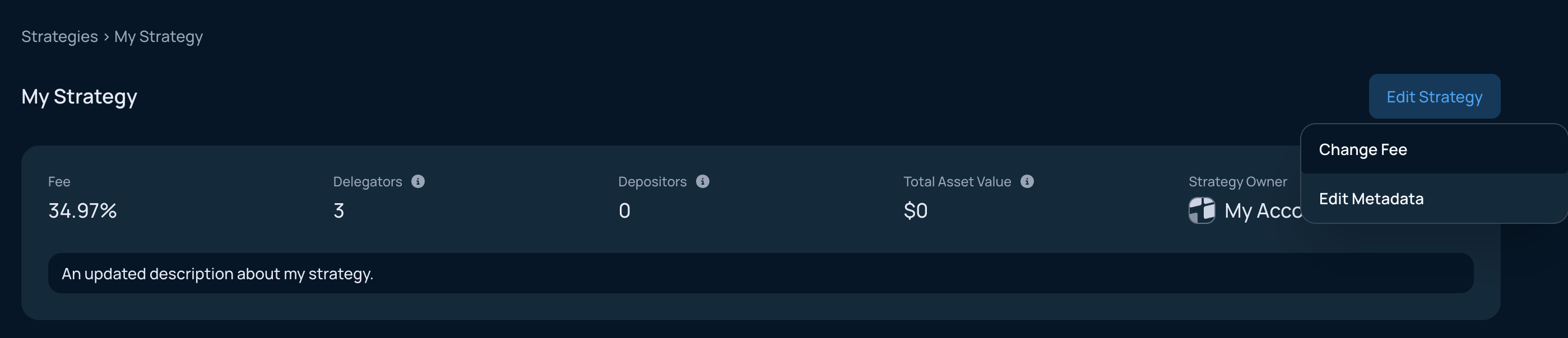Image resolution: width=1568 pixels, height=338 pixels.
Task: Click the Depositors count of 0
Action: tap(624, 211)
